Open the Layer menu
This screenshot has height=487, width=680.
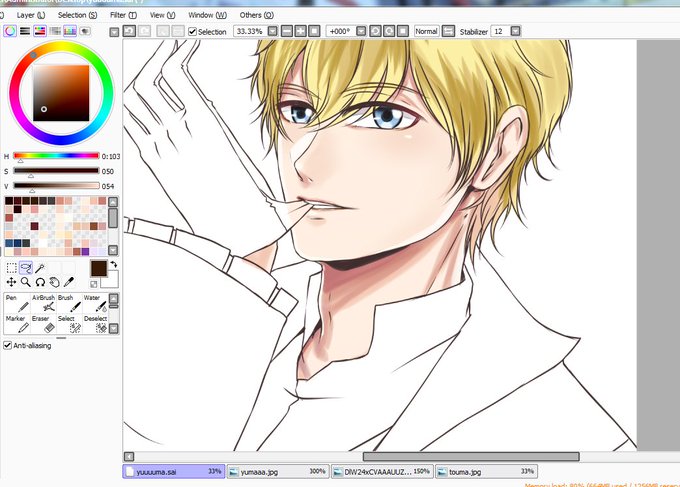tap(31, 15)
